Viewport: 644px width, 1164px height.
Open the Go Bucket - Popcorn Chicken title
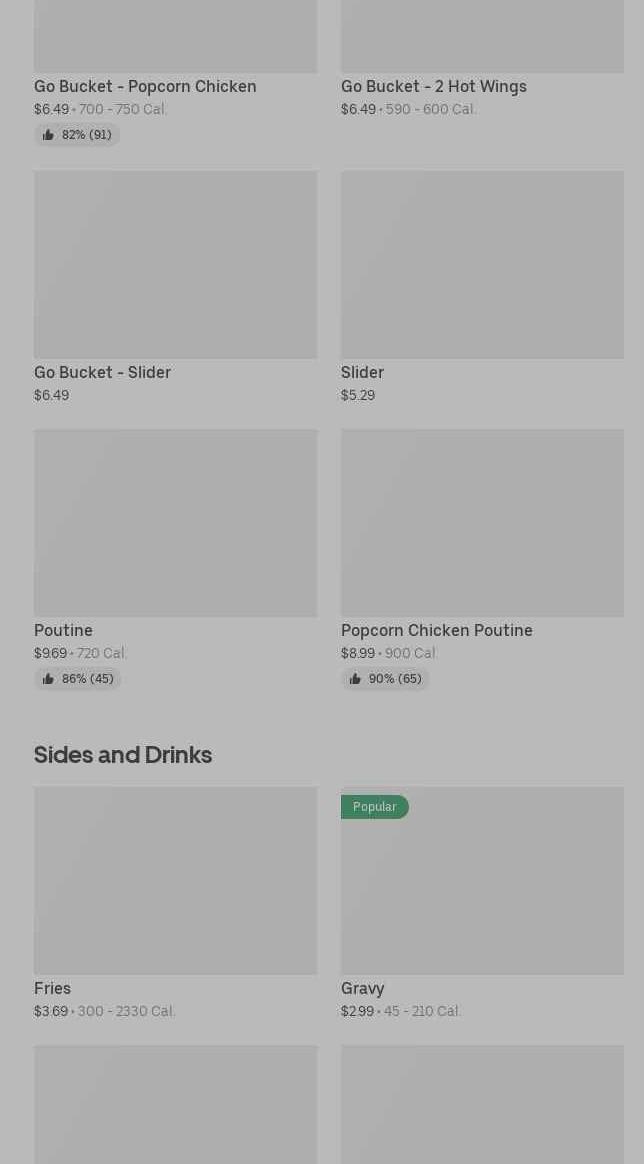pyautogui.click(x=145, y=87)
